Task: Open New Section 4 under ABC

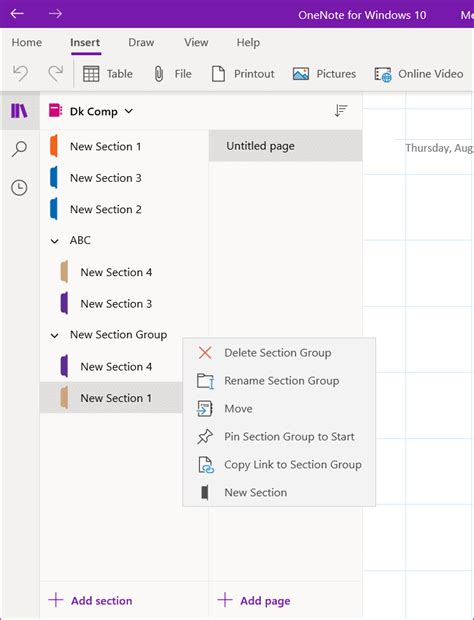Action: point(124,272)
